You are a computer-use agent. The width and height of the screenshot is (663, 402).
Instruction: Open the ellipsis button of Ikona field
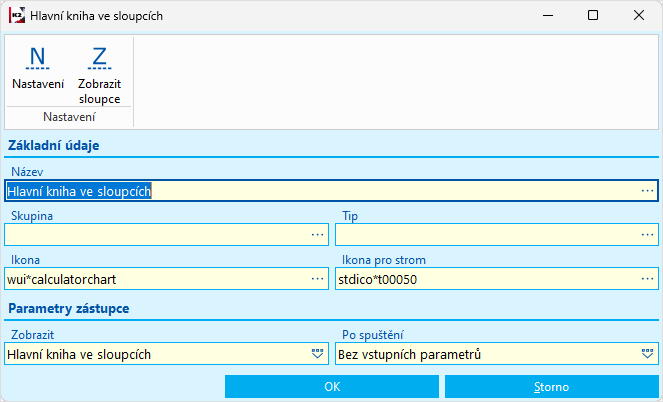(x=318, y=279)
